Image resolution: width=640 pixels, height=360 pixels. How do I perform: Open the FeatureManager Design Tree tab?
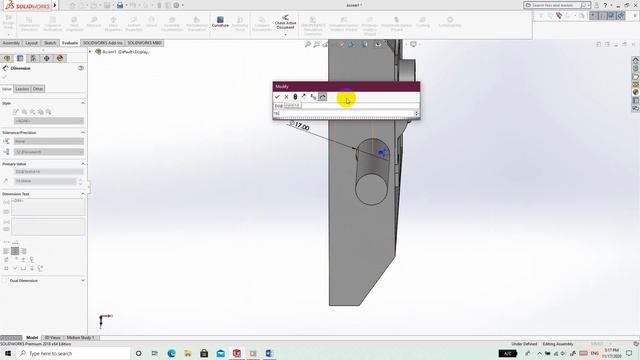click(7, 58)
